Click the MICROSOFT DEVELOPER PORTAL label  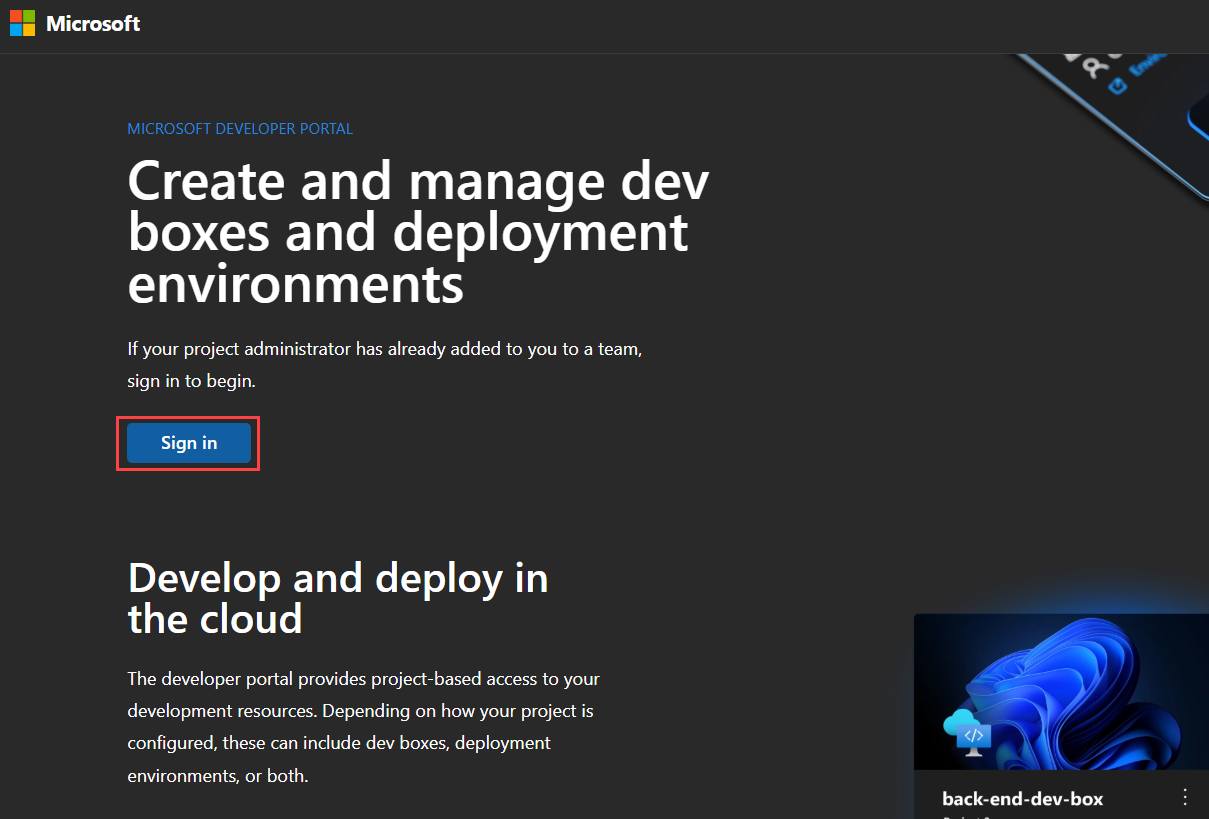240,129
